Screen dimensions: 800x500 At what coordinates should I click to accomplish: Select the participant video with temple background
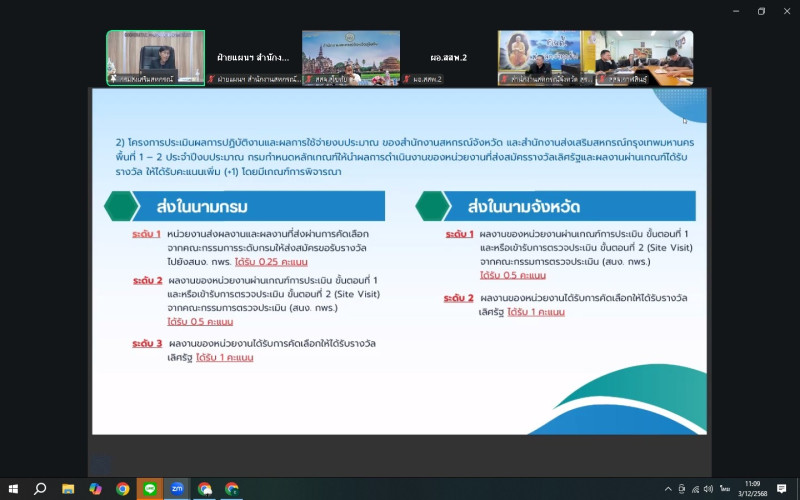click(350, 57)
